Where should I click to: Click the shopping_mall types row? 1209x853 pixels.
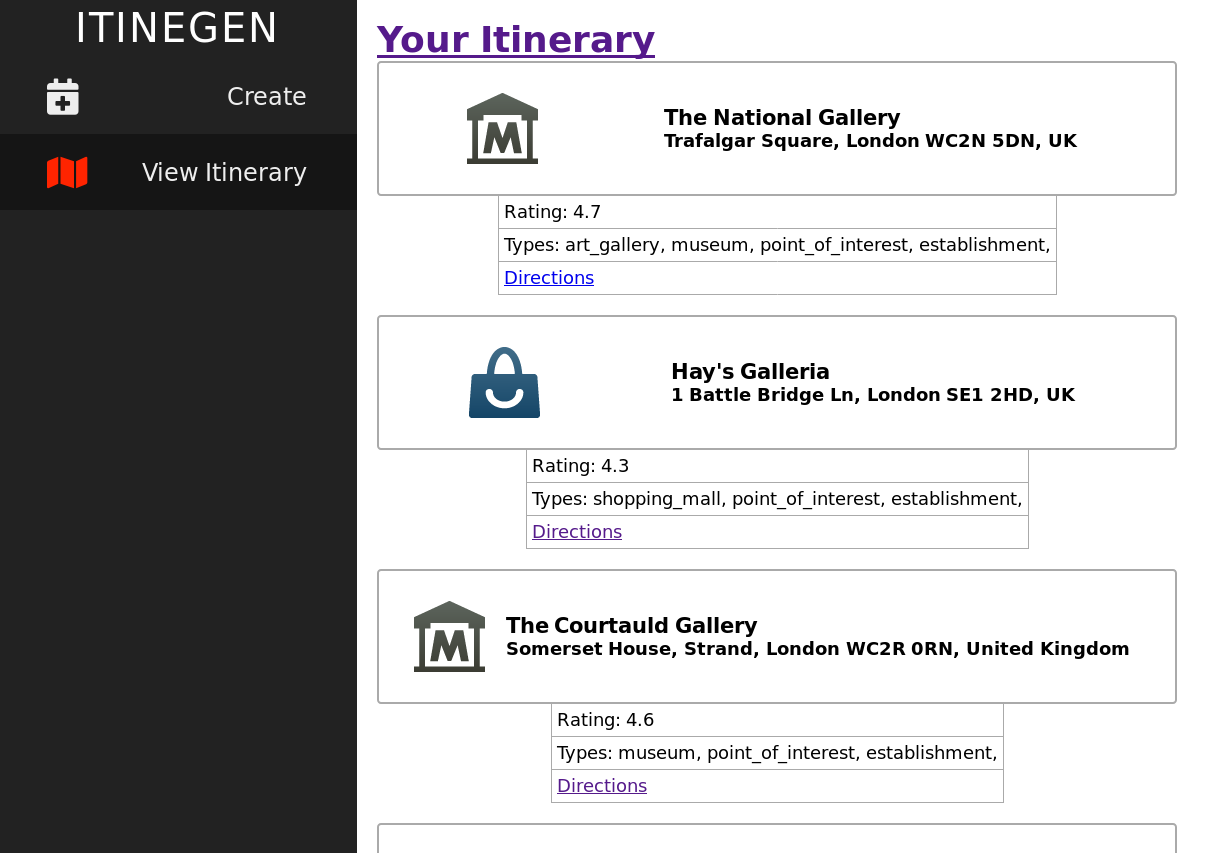pos(777,499)
